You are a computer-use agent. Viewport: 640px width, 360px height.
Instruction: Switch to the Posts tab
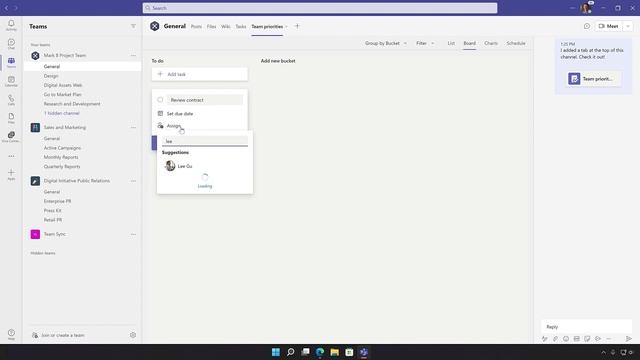[196, 27]
